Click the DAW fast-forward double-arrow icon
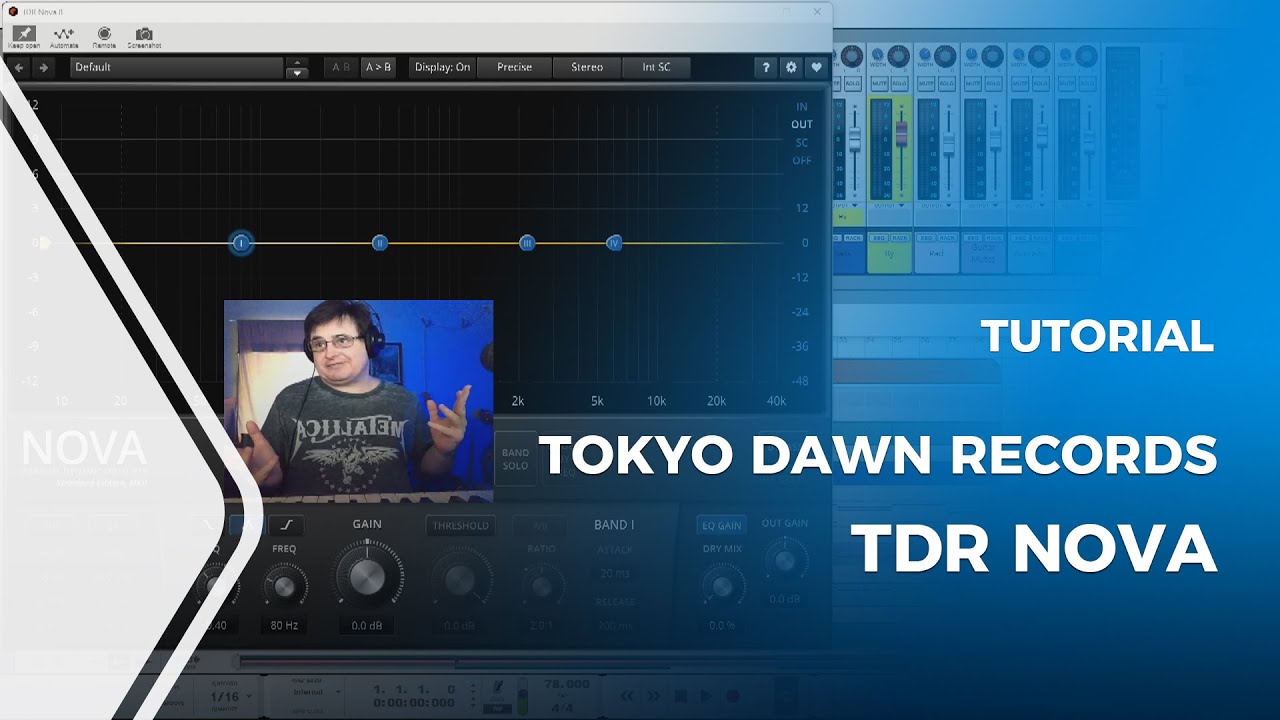Image resolution: width=1280 pixels, height=720 pixels. [654, 696]
